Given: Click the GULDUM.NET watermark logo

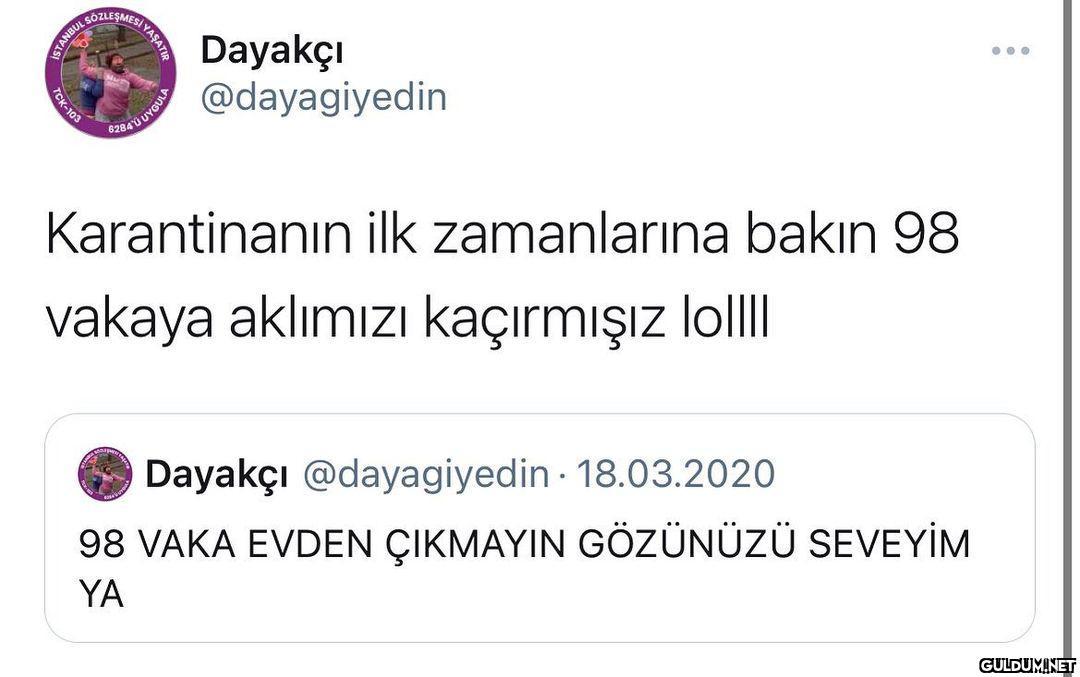Looking at the screenshot, I should coord(1027,665).
